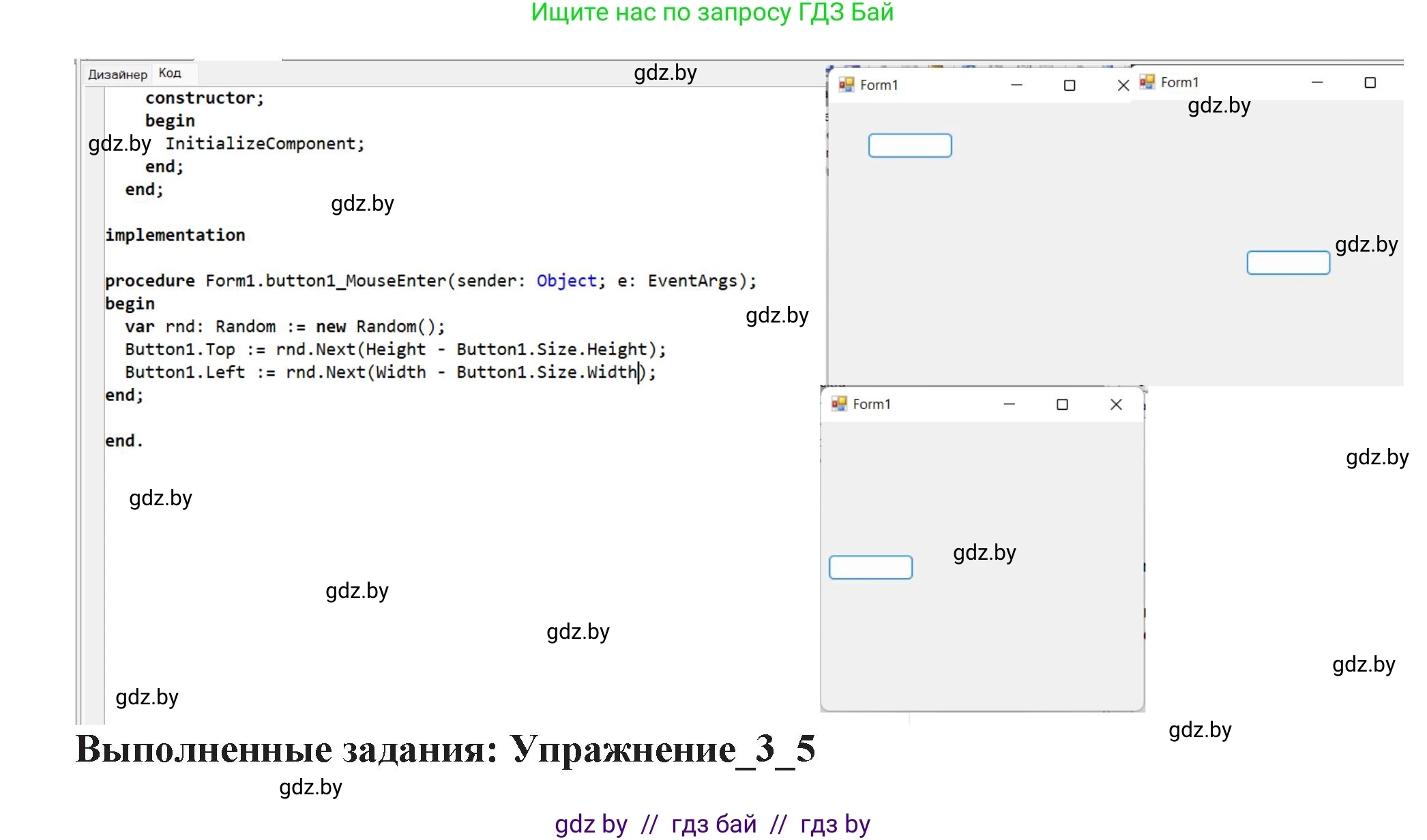Viewport: 1427px width, 840px height.
Task: Switch to the Код tab
Action: 171,73
